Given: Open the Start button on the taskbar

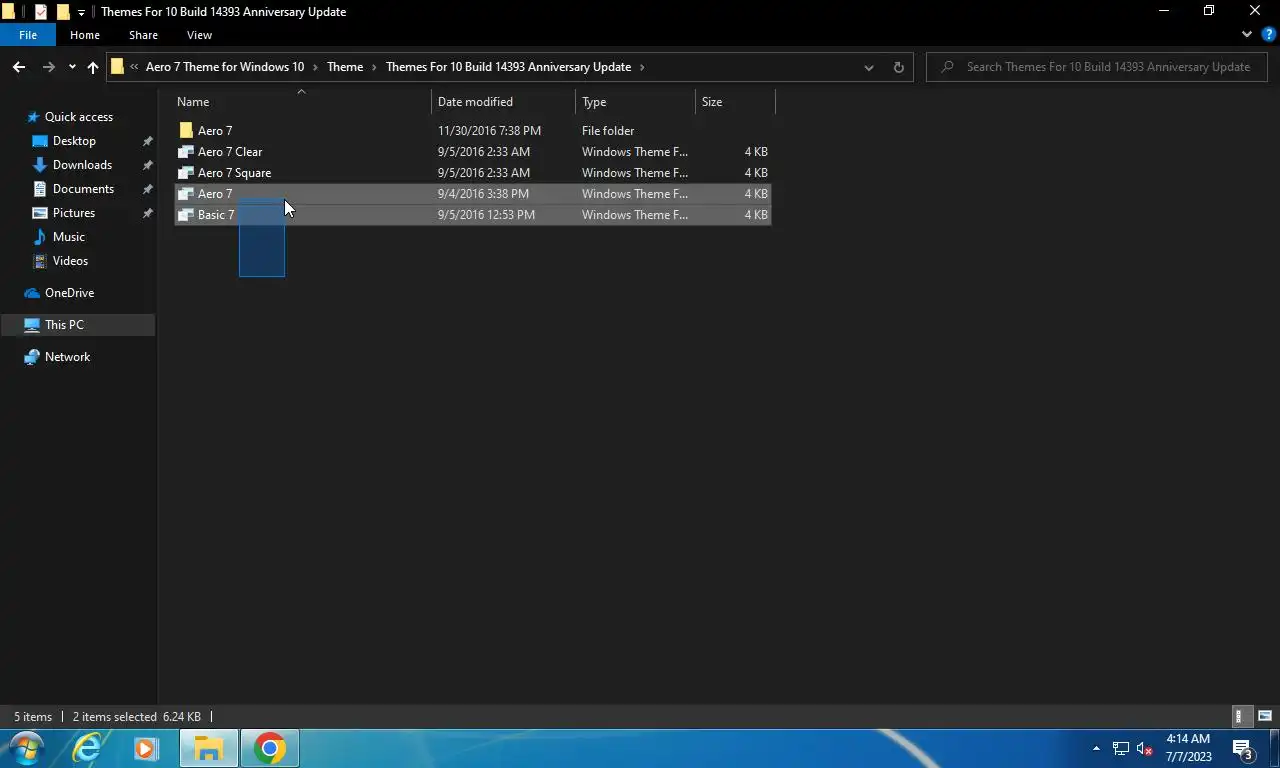Looking at the screenshot, I should [26, 748].
